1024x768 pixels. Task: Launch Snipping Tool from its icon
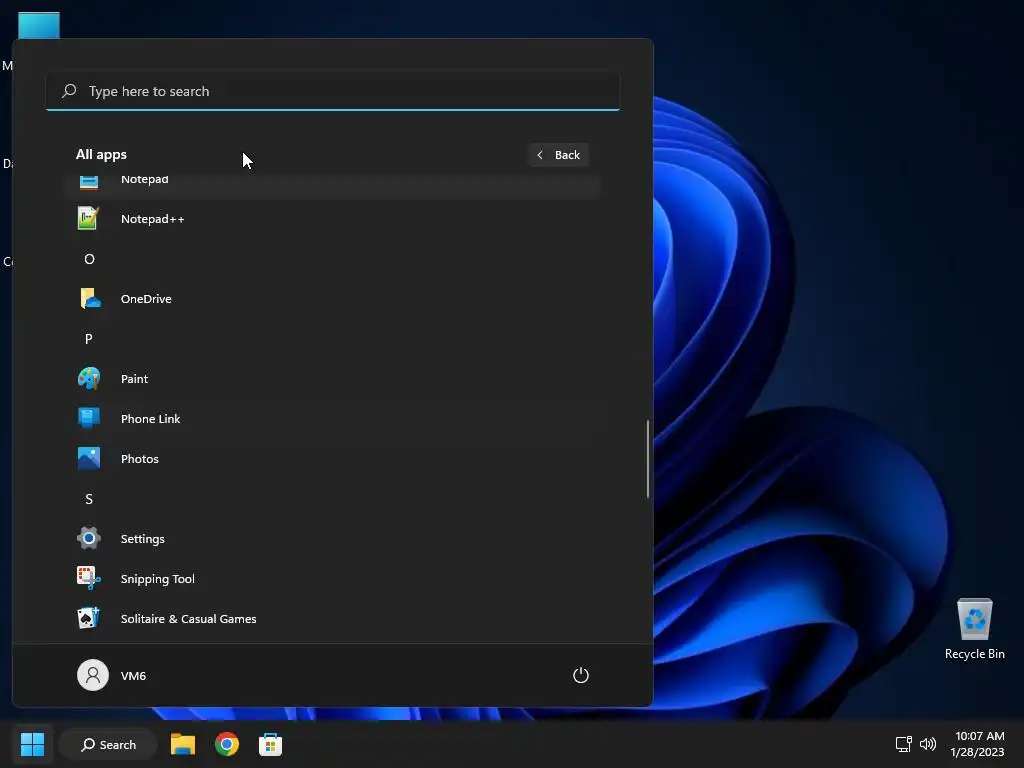(x=89, y=579)
